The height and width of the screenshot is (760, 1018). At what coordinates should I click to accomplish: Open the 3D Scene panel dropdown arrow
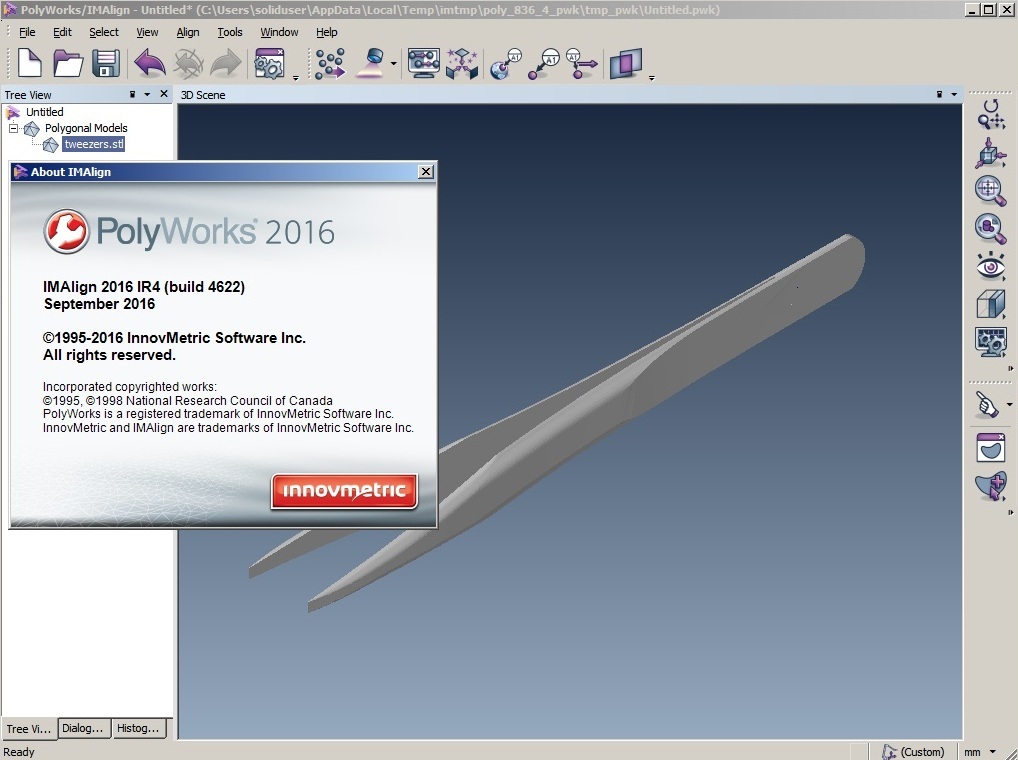click(x=954, y=94)
